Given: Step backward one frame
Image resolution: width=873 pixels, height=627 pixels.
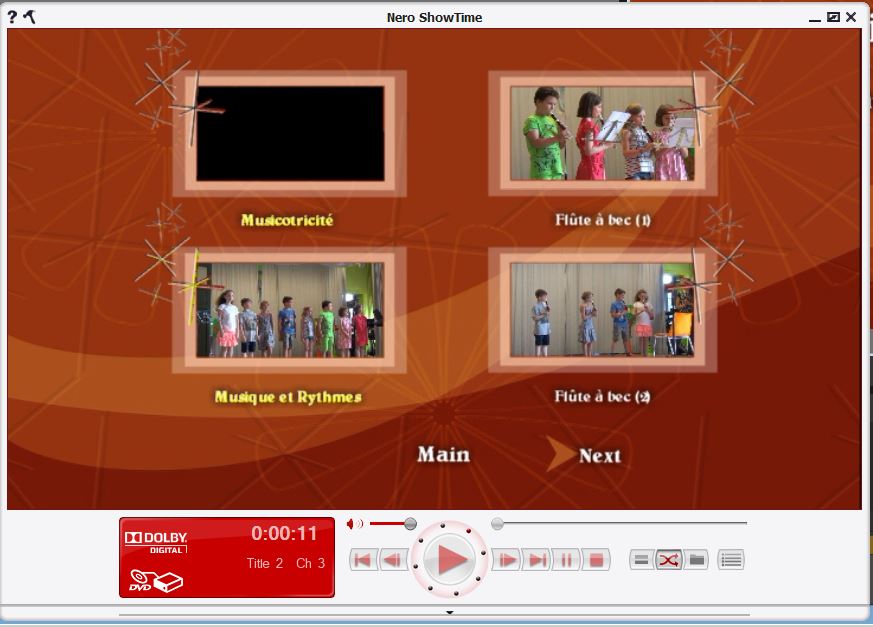Looking at the screenshot, I should (393, 560).
